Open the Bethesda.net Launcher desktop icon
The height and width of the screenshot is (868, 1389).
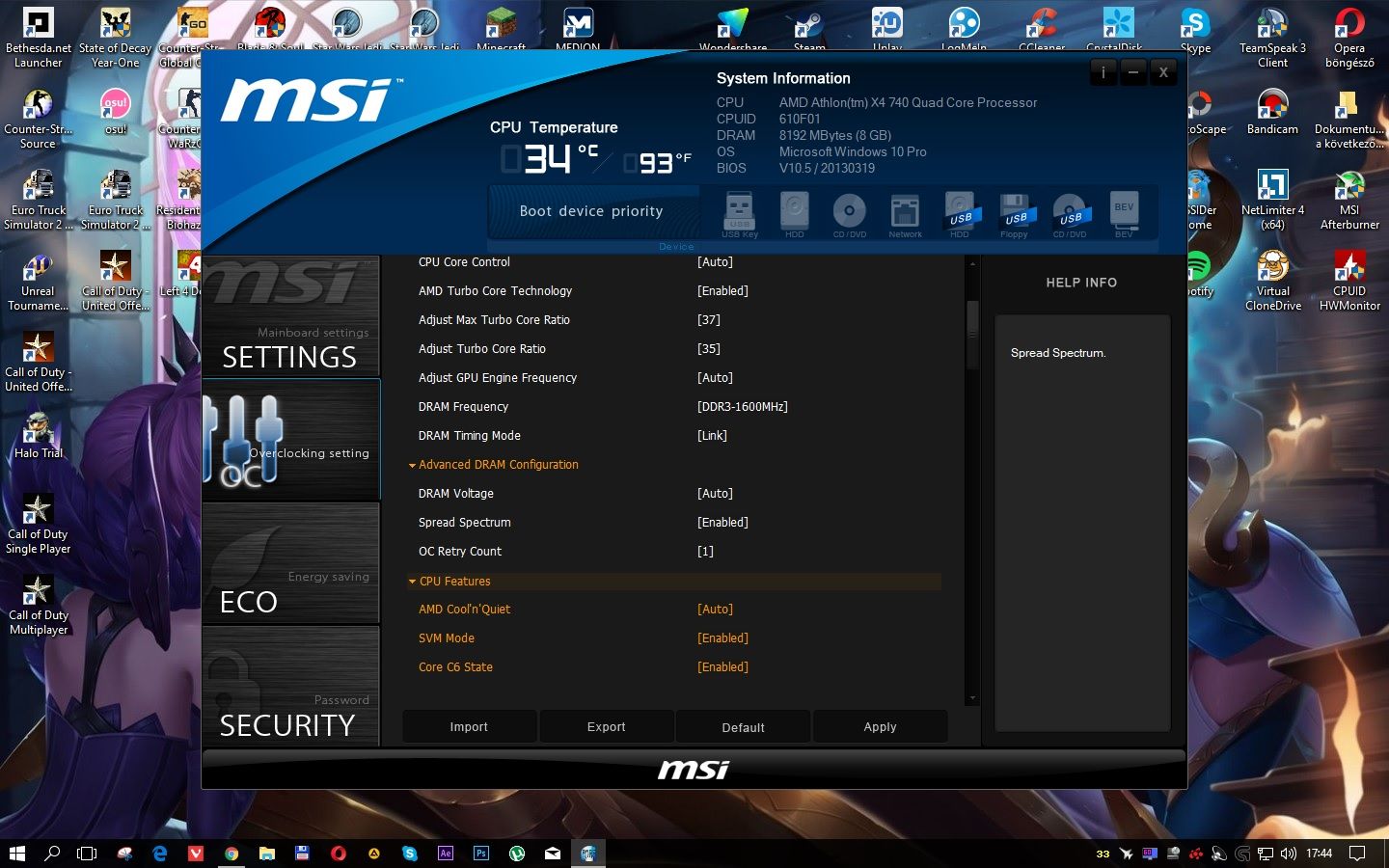tap(39, 39)
